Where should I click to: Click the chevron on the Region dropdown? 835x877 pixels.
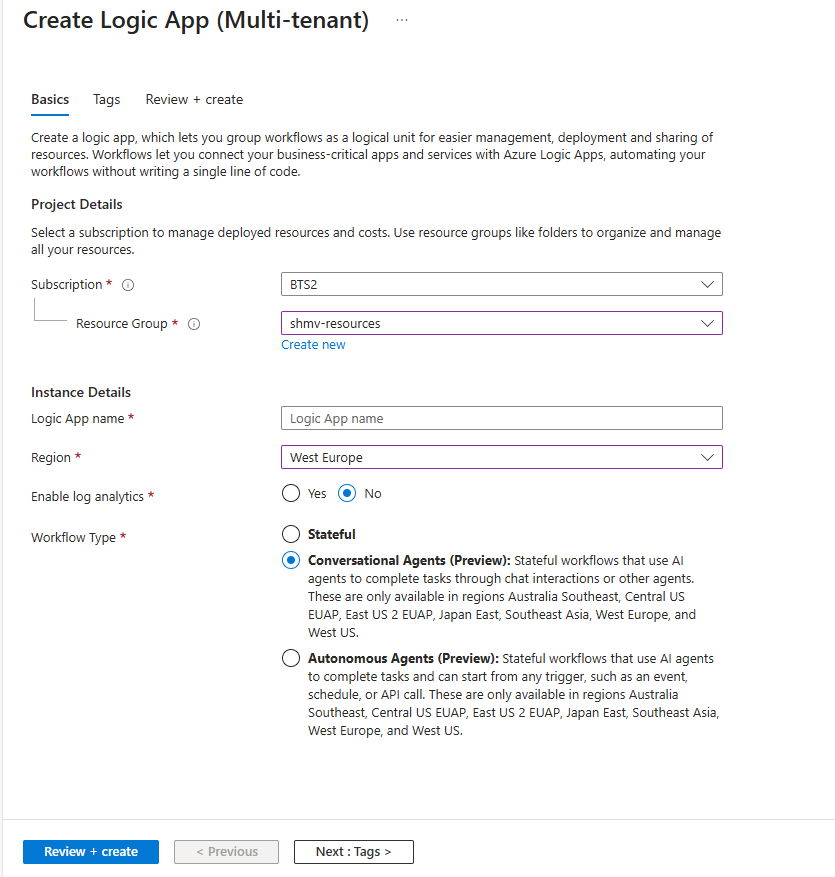tap(708, 457)
